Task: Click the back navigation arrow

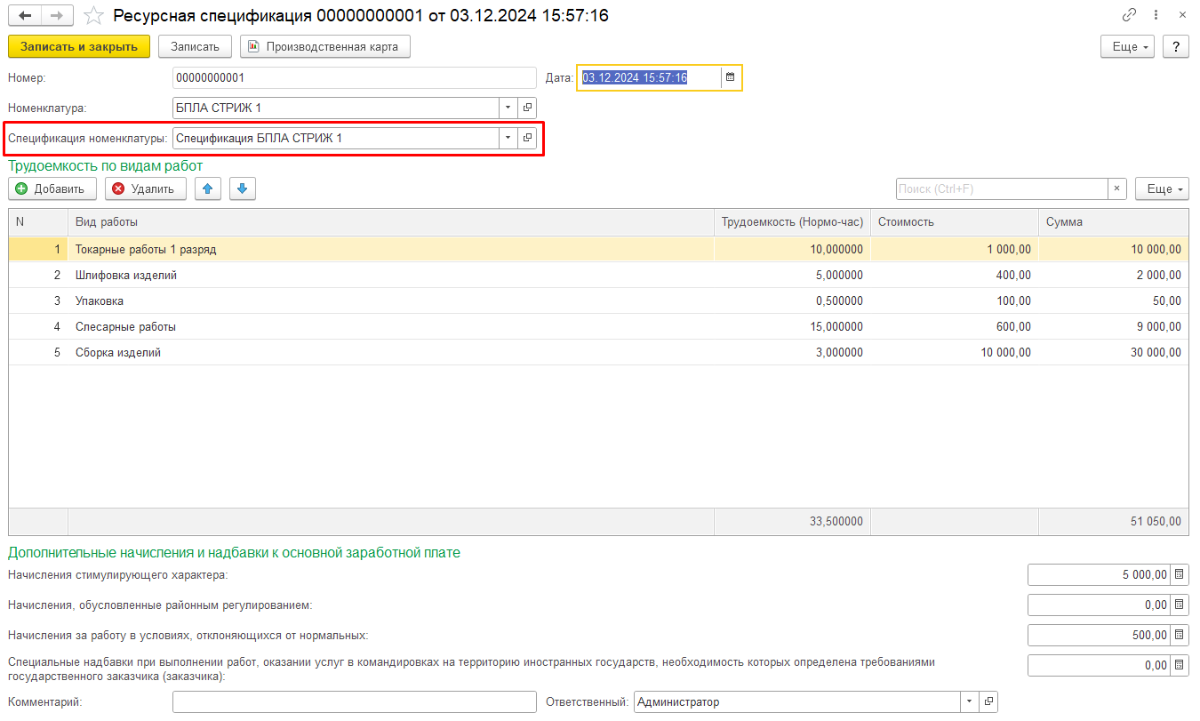Action: point(23,16)
